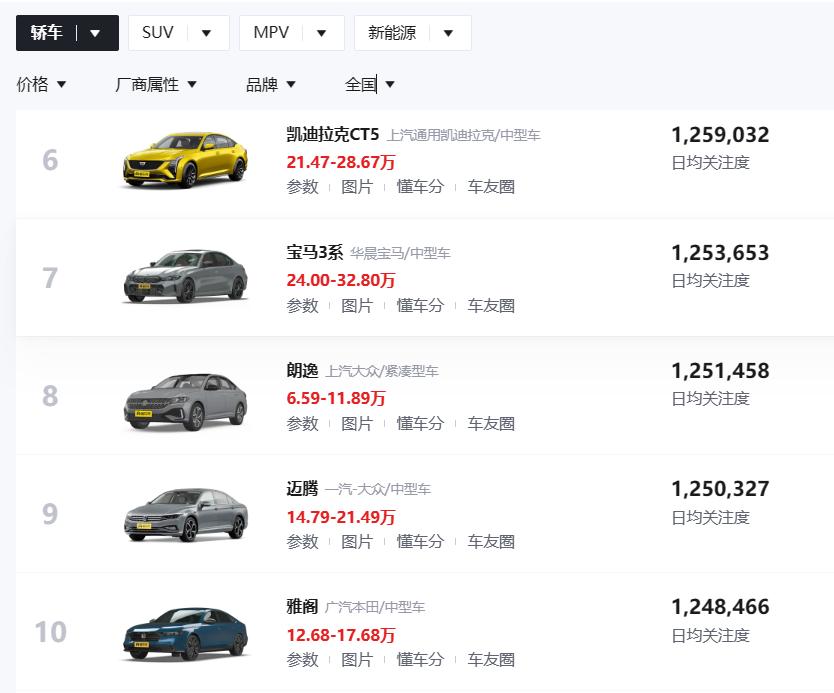
Task: Open 懂车分 for 凯迪拉克CT5
Action: coord(420,187)
